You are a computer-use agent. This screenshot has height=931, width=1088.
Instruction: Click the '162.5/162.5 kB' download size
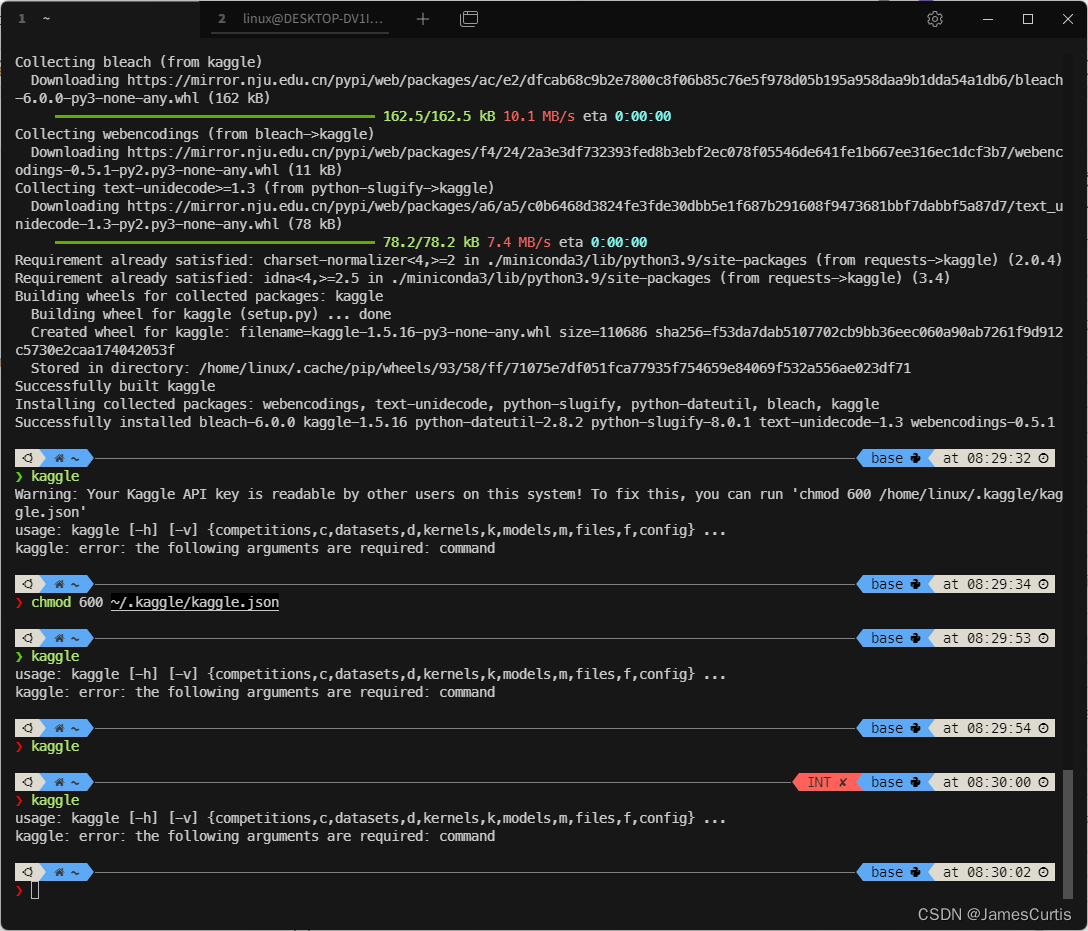coord(439,116)
